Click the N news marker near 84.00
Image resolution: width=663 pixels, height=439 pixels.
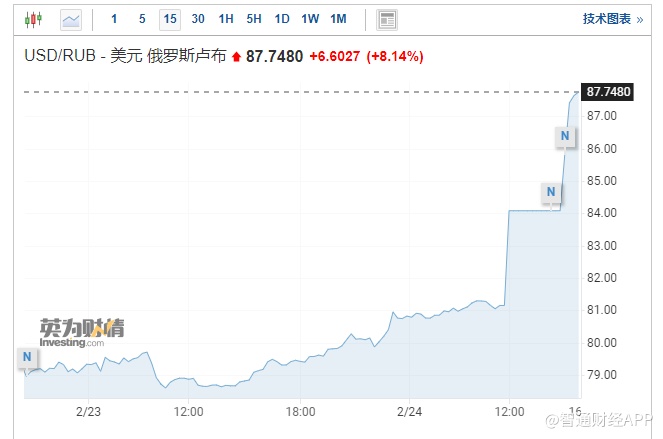[551, 192]
